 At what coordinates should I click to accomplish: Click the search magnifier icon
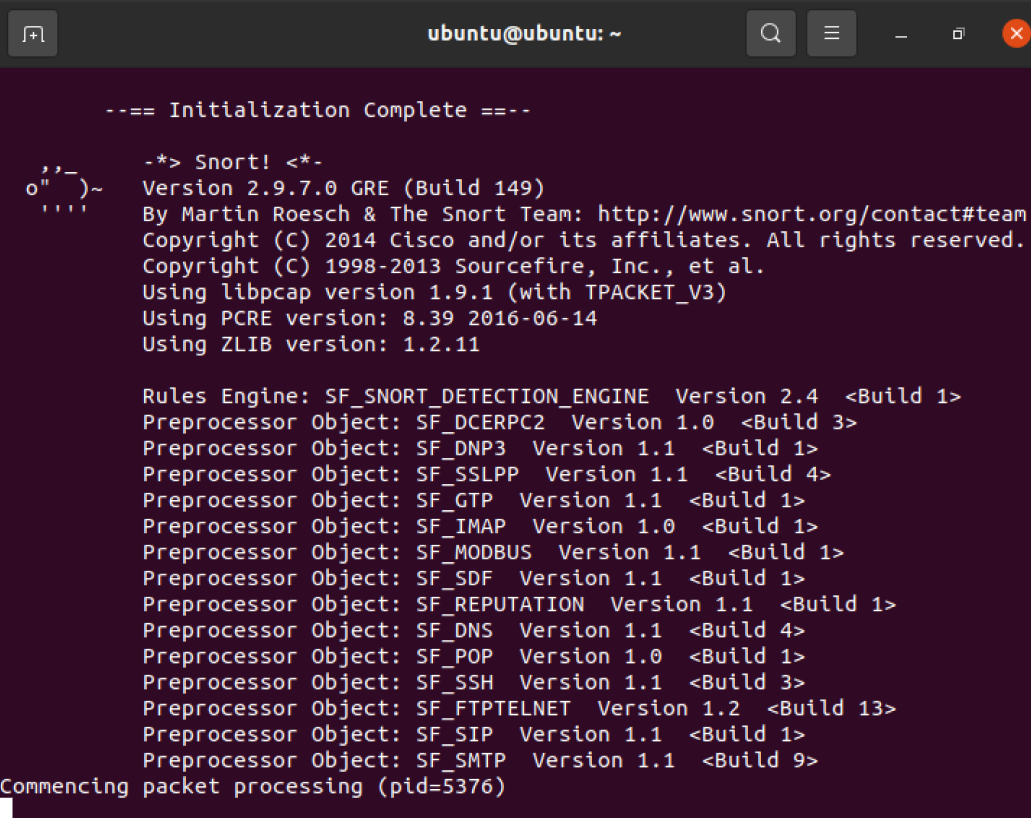(x=771, y=34)
